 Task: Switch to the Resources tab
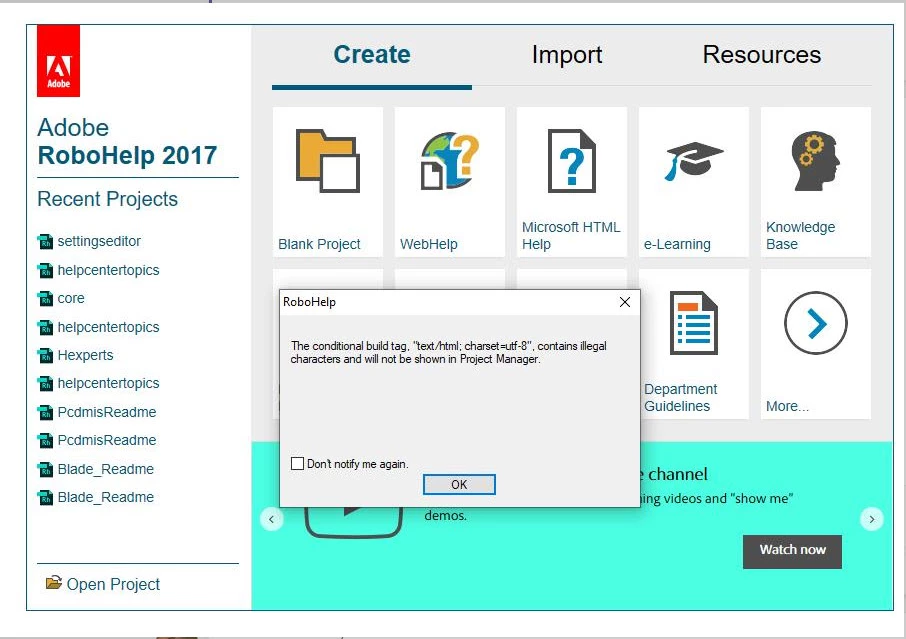[x=762, y=55]
